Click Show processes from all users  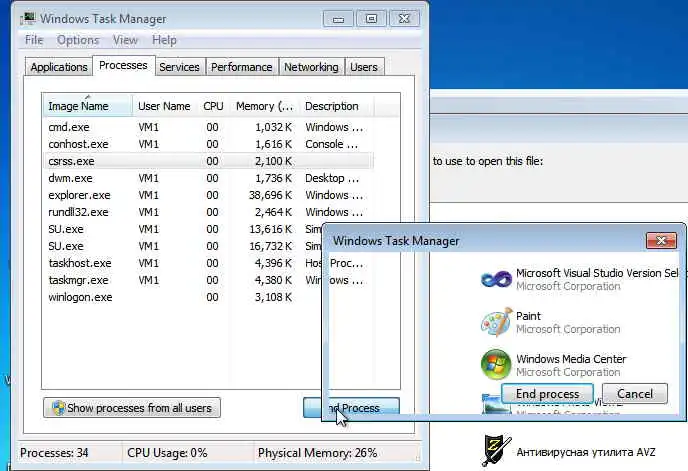click(x=132, y=408)
